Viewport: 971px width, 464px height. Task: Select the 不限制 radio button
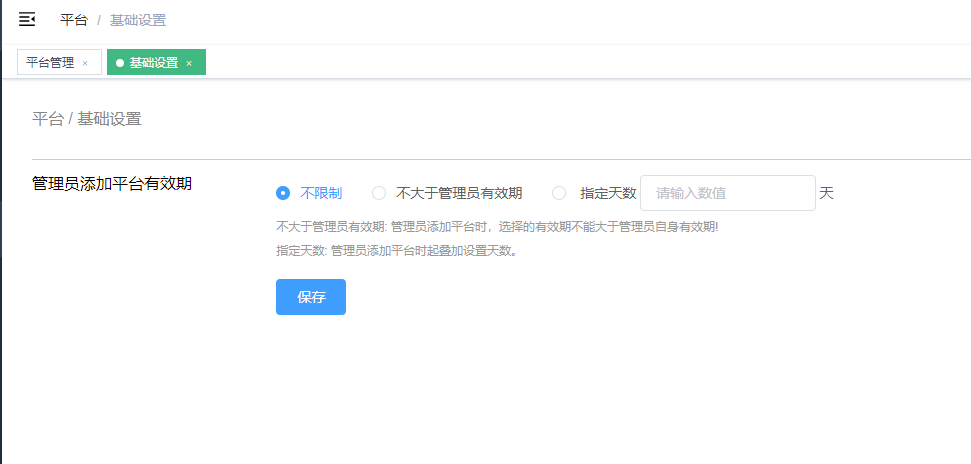point(283,193)
